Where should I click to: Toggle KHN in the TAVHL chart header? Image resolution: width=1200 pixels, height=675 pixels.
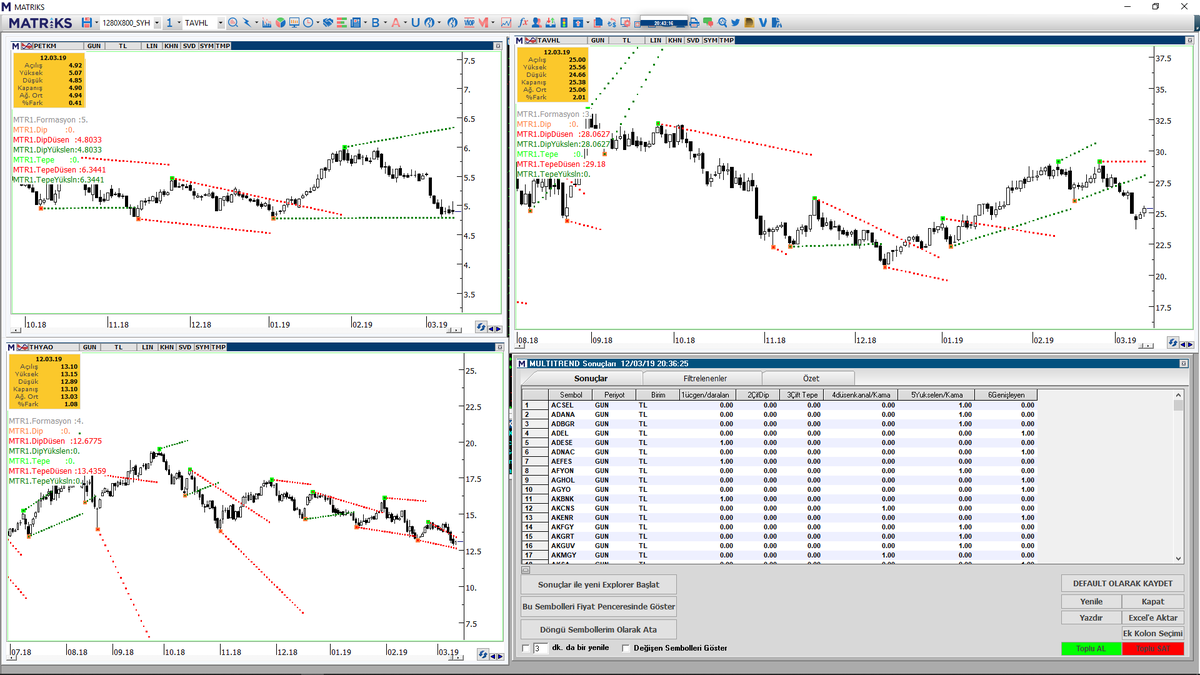click(x=676, y=40)
